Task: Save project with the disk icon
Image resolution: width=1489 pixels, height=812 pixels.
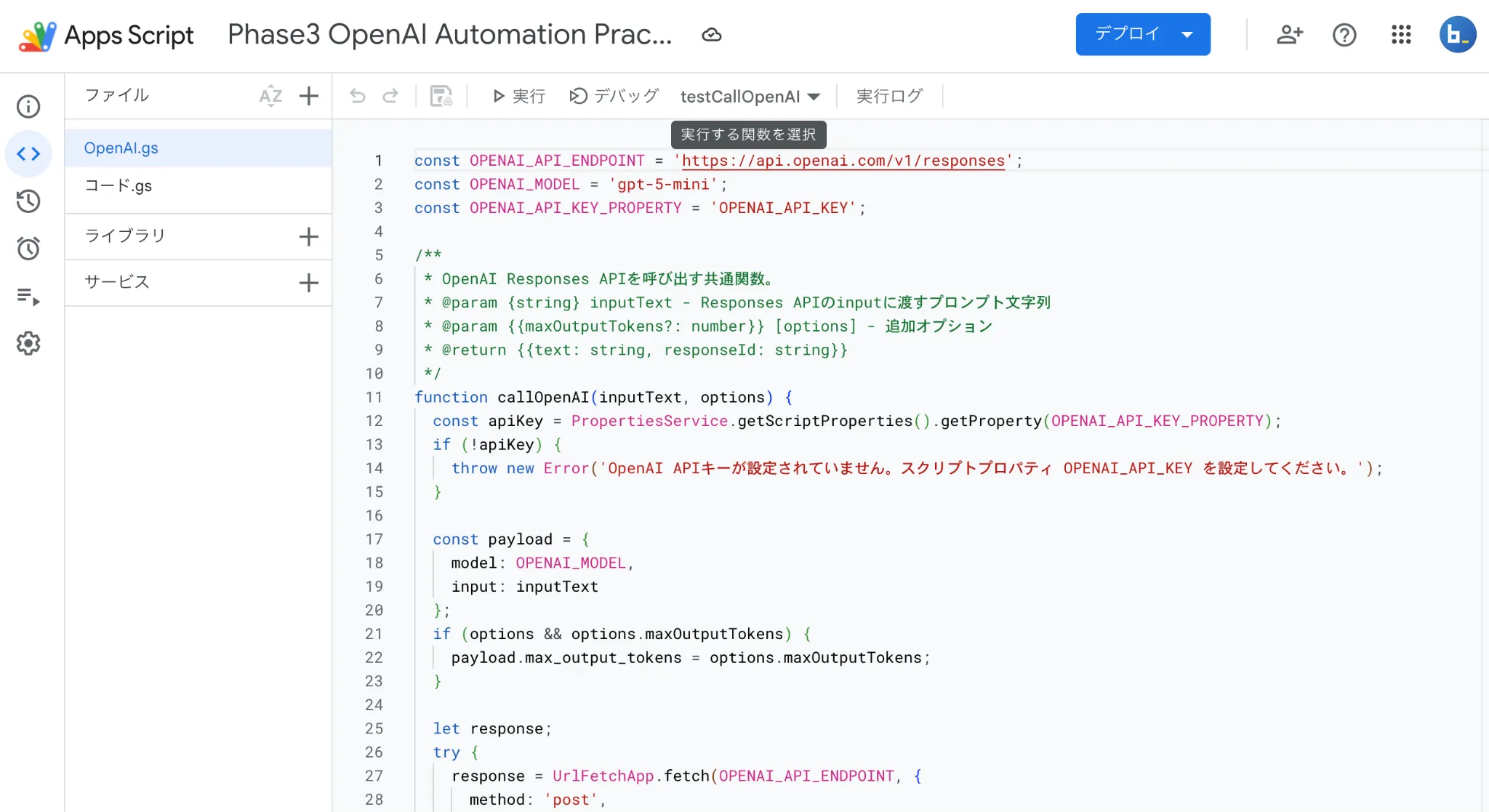Action: [441, 96]
